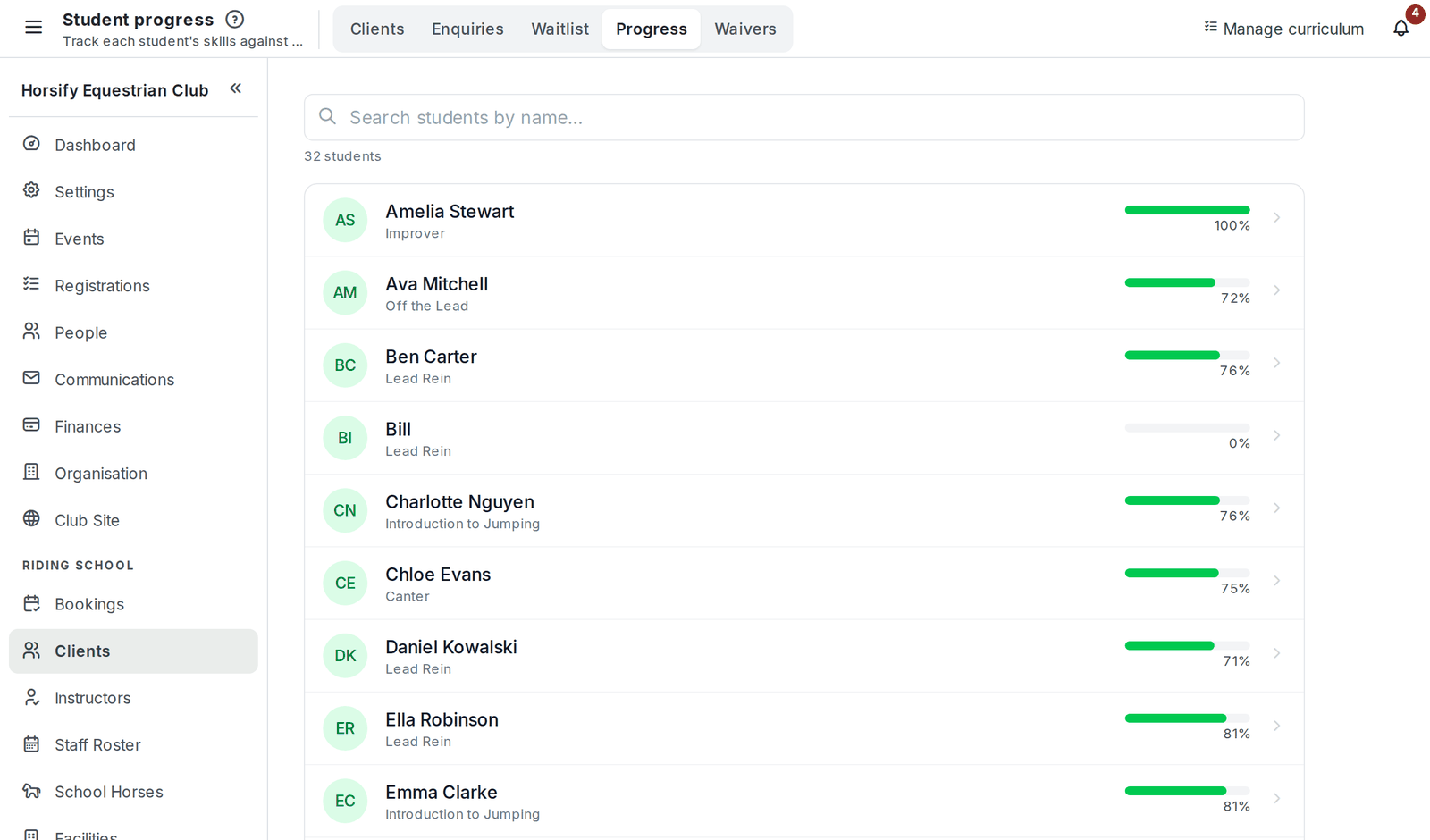
Task: Open Events in the sidebar
Action: pyautogui.click(x=133, y=239)
